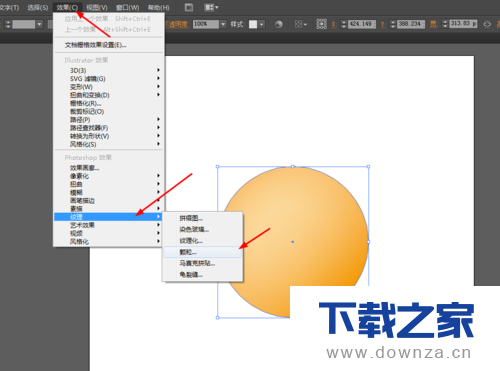Click the width field 313.83

[x=464, y=24]
